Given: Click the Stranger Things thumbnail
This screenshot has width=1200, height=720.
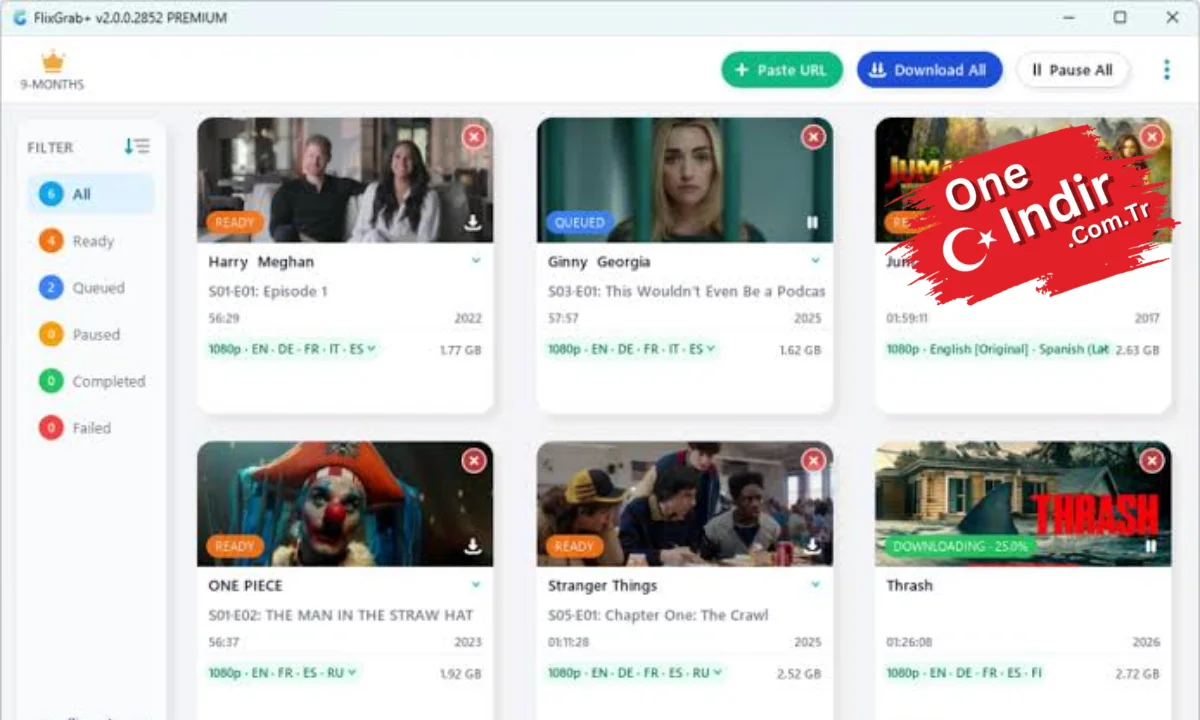Looking at the screenshot, I should [x=685, y=504].
